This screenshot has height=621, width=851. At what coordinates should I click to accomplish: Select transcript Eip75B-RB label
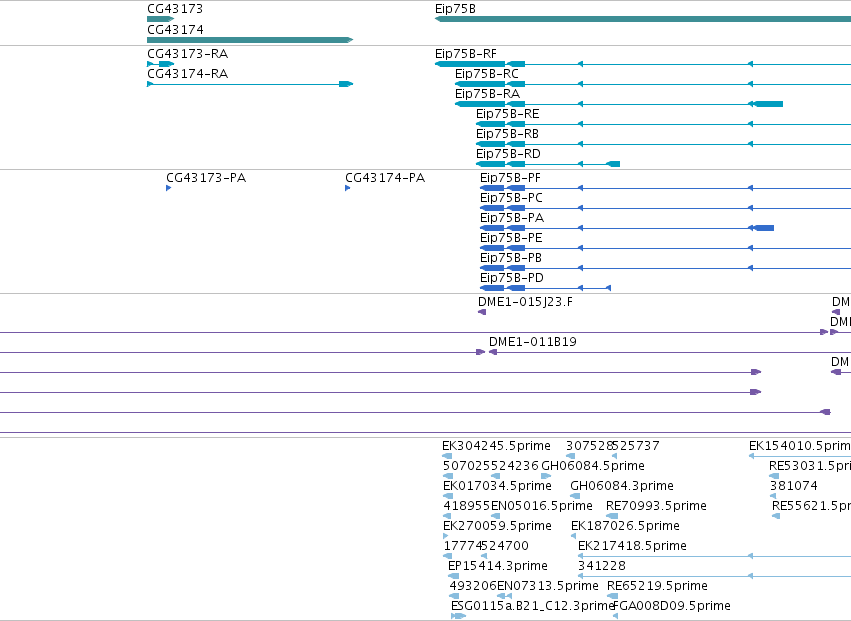click(507, 134)
